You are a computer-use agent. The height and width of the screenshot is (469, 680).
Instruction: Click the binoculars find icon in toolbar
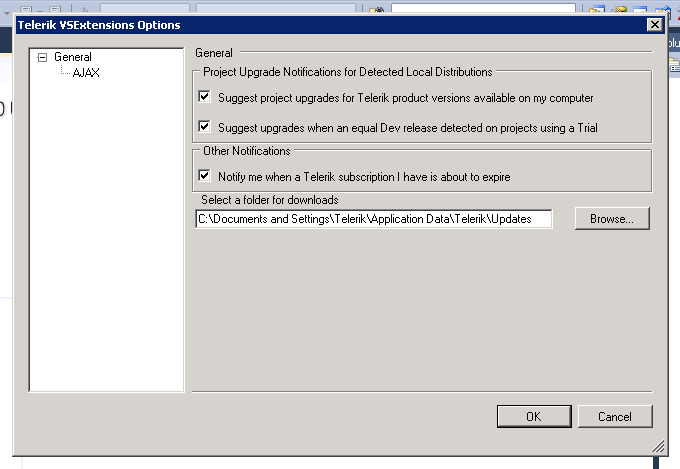coord(376,10)
